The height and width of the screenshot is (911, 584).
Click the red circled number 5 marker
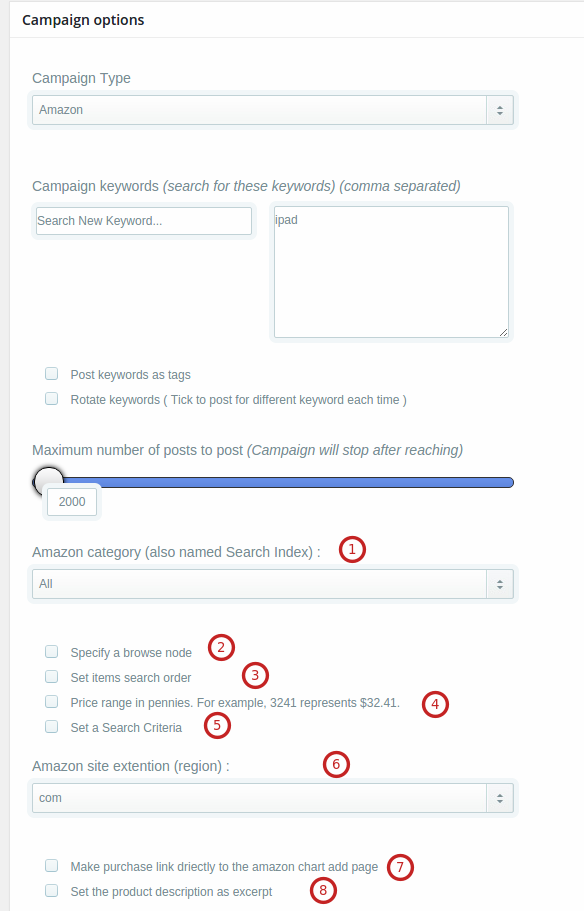coord(217,726)
